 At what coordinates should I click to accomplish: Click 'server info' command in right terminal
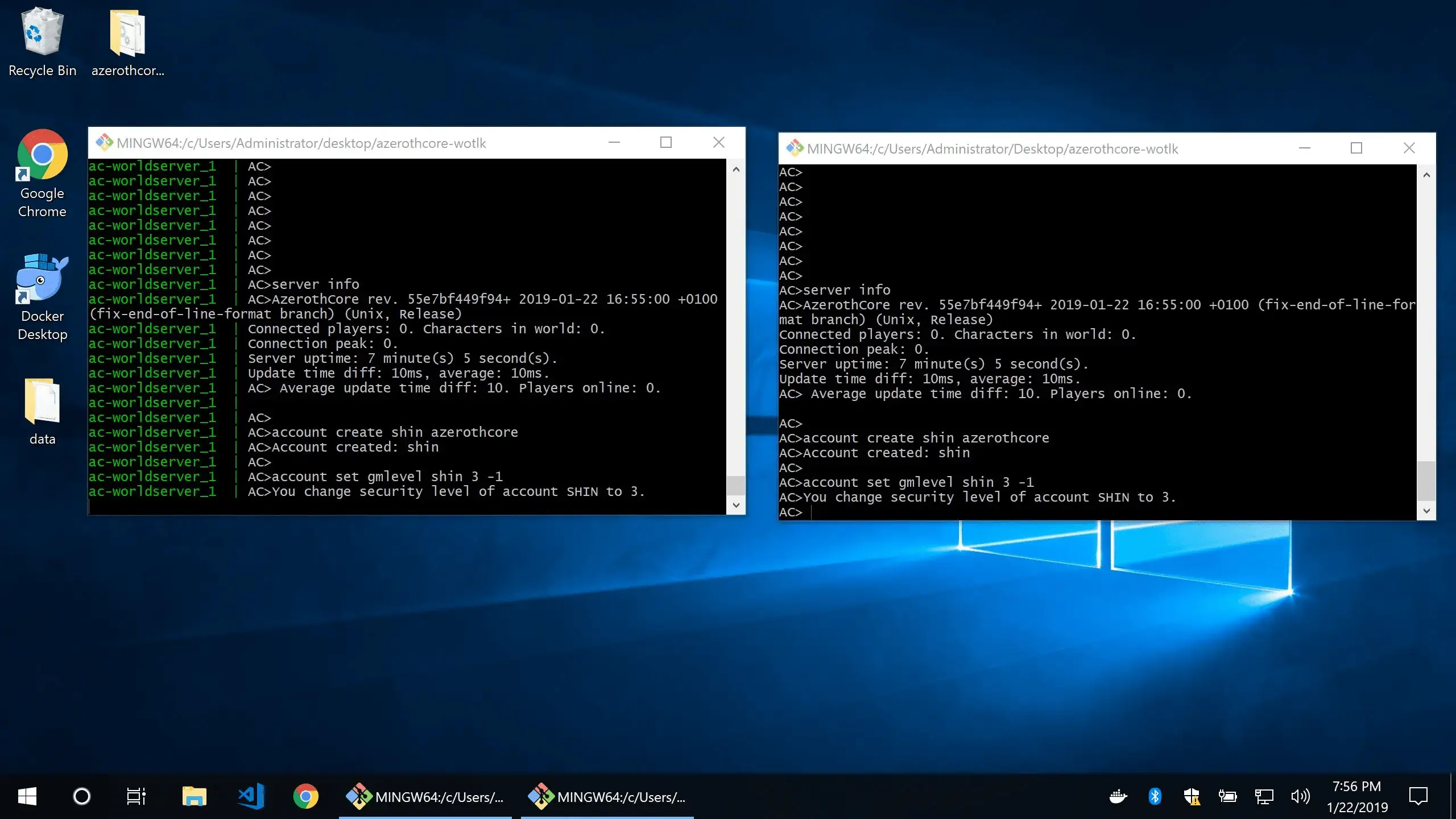click(x=847, y=289)
